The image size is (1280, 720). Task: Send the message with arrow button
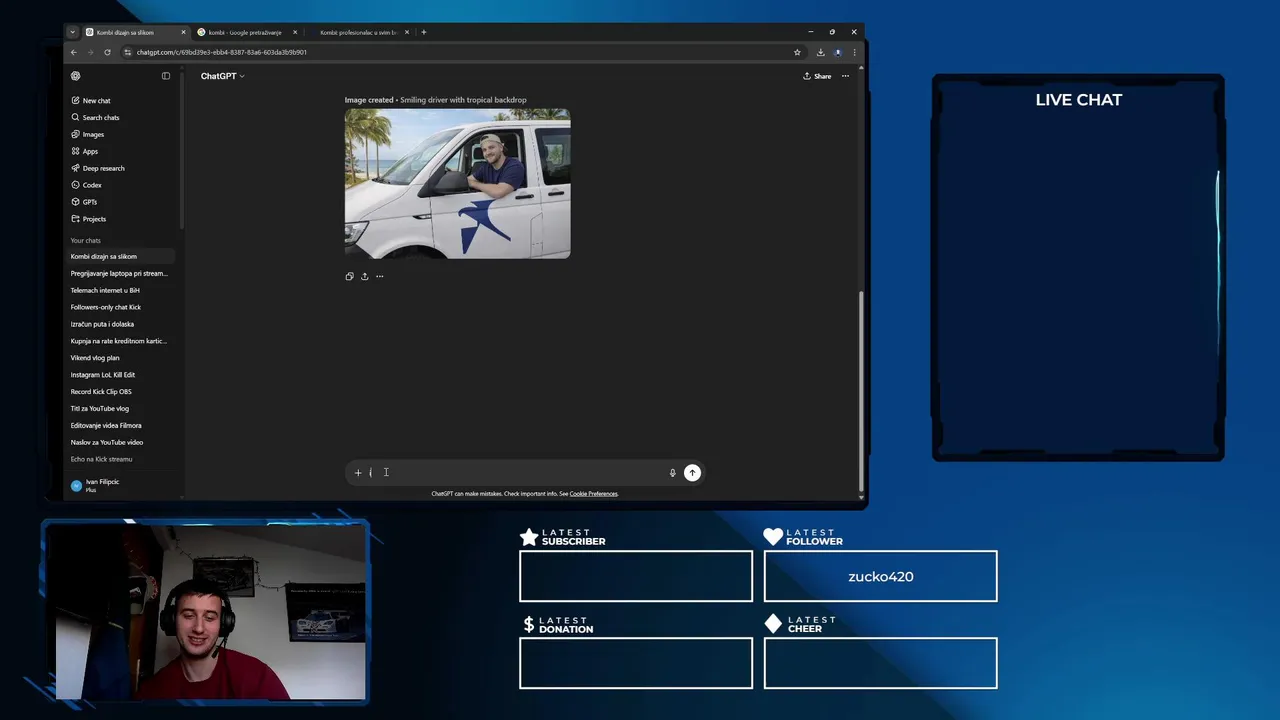(692, 473)
